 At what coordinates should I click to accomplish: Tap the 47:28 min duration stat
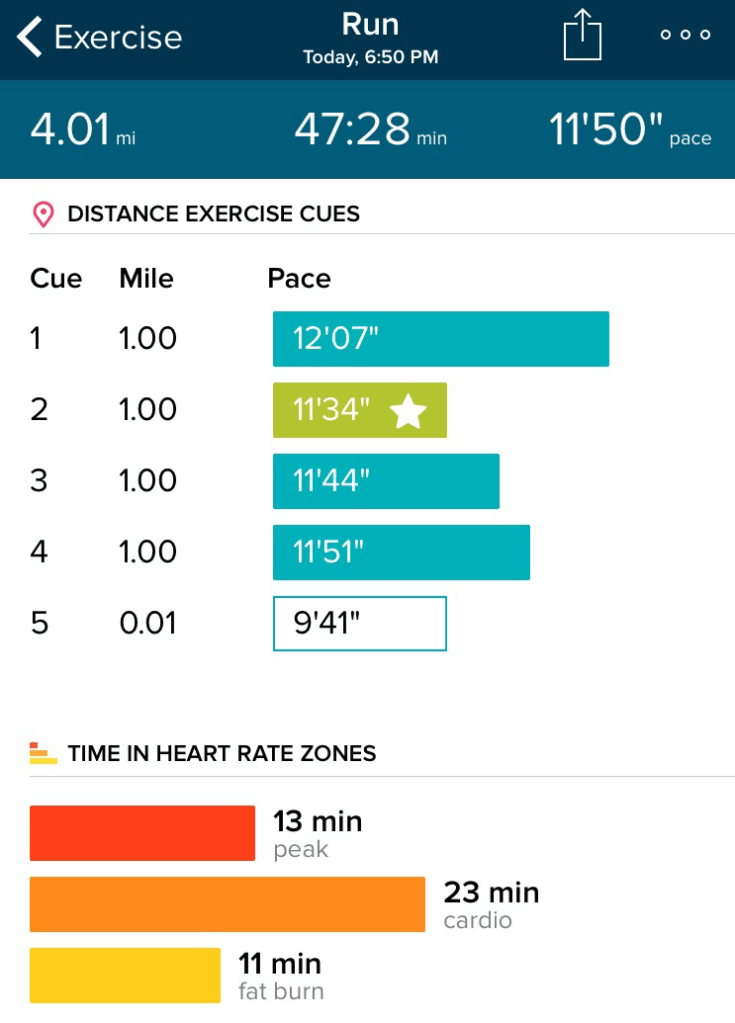coord(366,131)
